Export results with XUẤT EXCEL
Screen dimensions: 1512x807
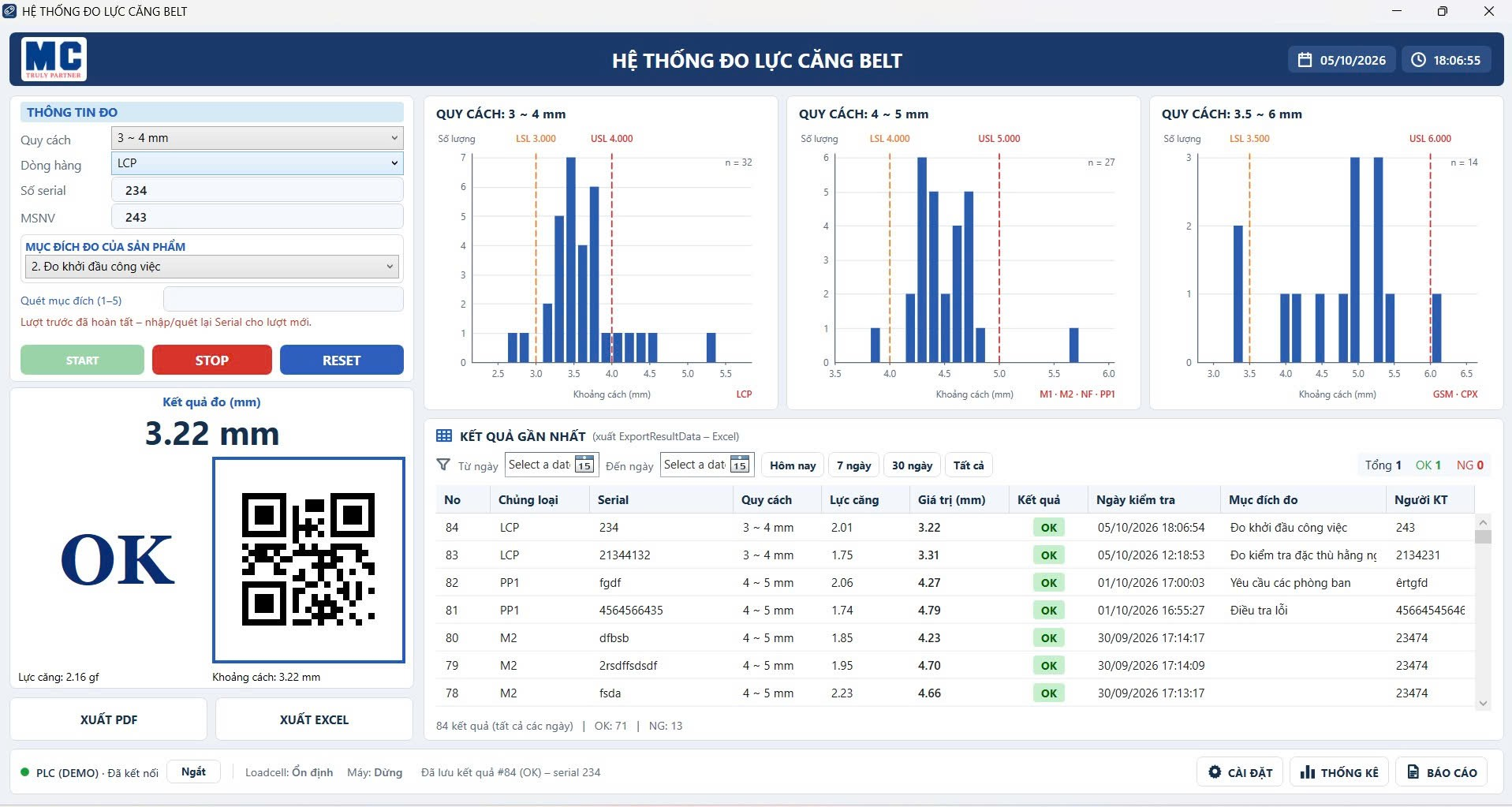[314, 719]
